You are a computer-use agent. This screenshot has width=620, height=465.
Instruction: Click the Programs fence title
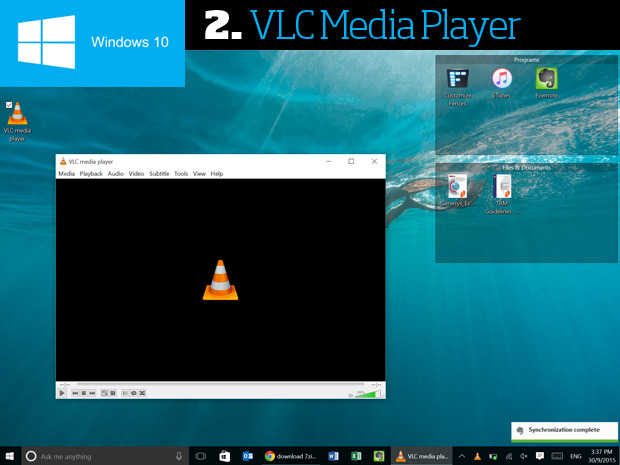[526, 60]
